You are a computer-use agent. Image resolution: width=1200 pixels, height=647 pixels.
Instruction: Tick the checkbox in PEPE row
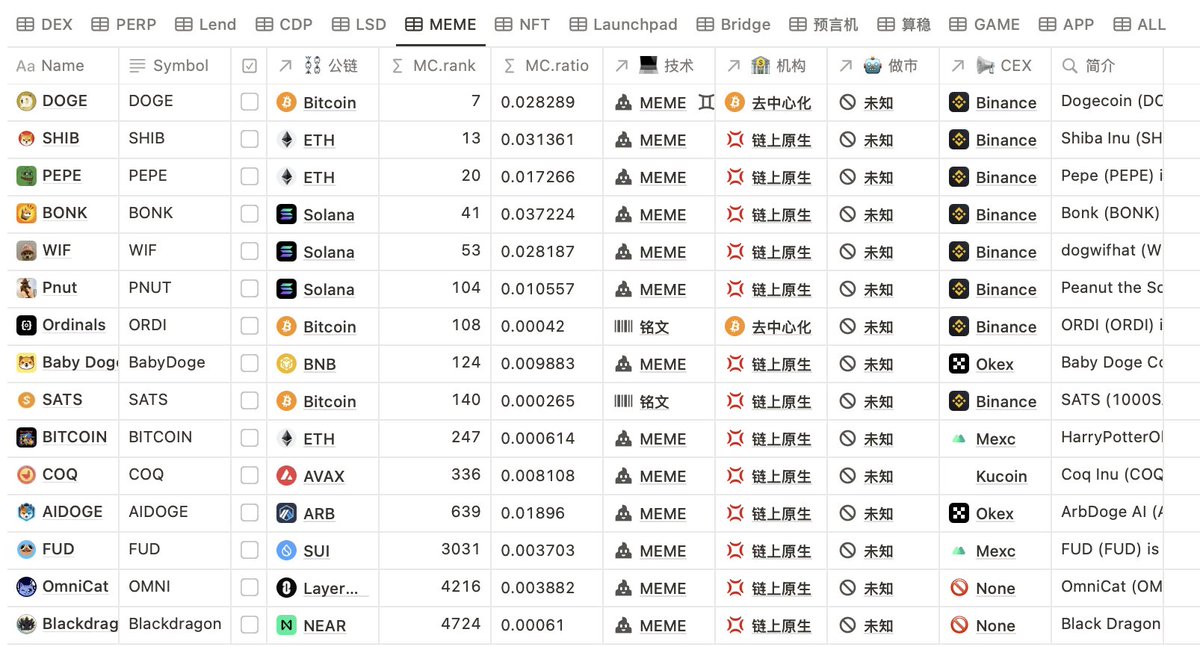click(x=249, y=177)
